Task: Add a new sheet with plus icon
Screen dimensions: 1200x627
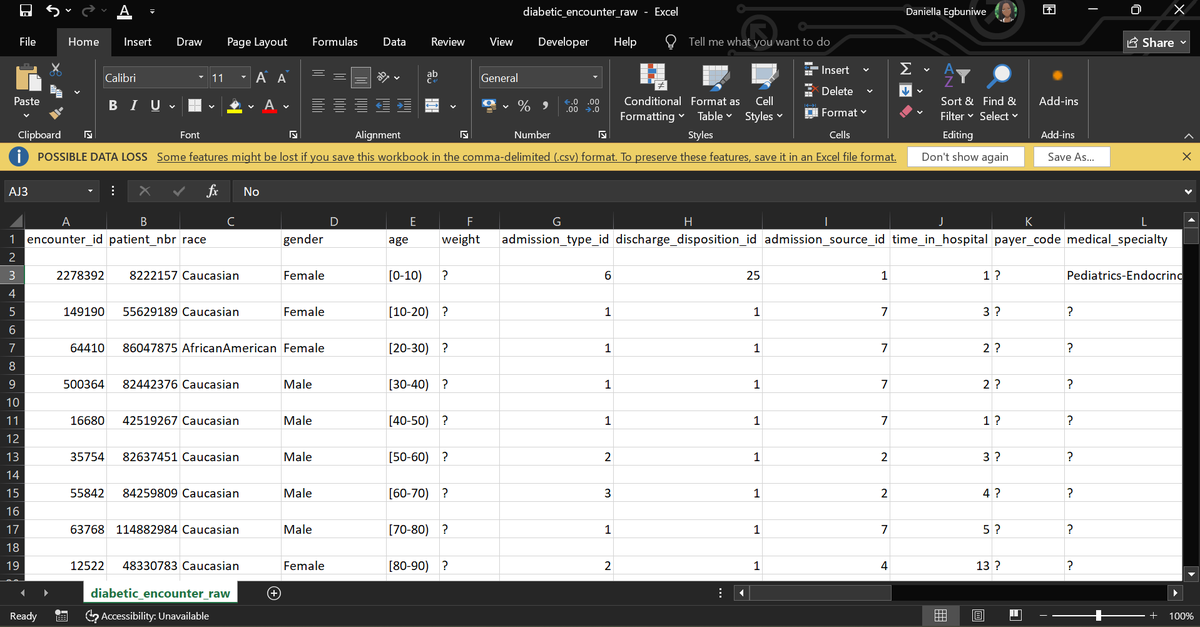Action: click(x=273, y=593)
